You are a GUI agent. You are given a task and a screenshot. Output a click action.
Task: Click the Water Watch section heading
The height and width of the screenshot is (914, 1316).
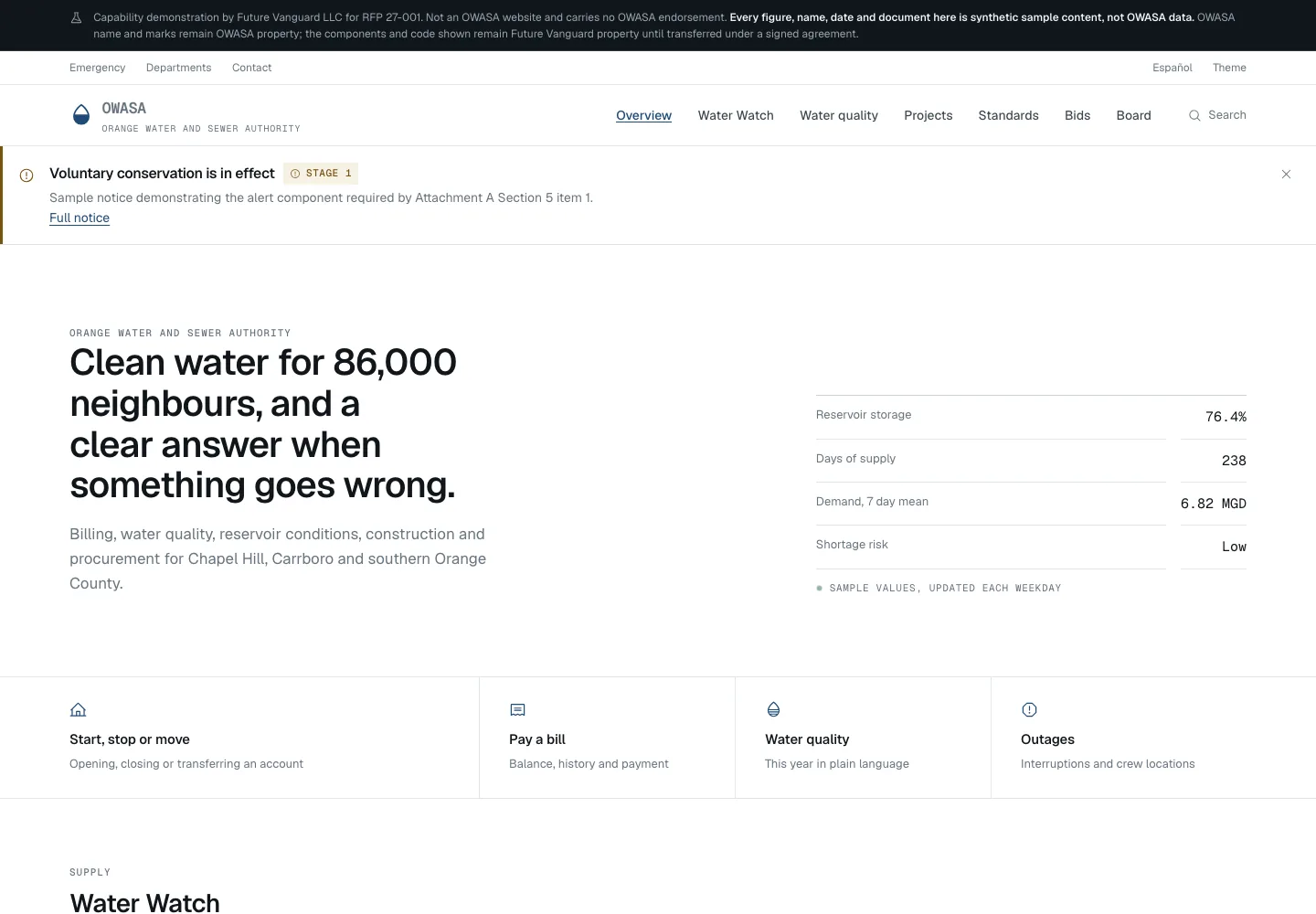pos(144,903)
